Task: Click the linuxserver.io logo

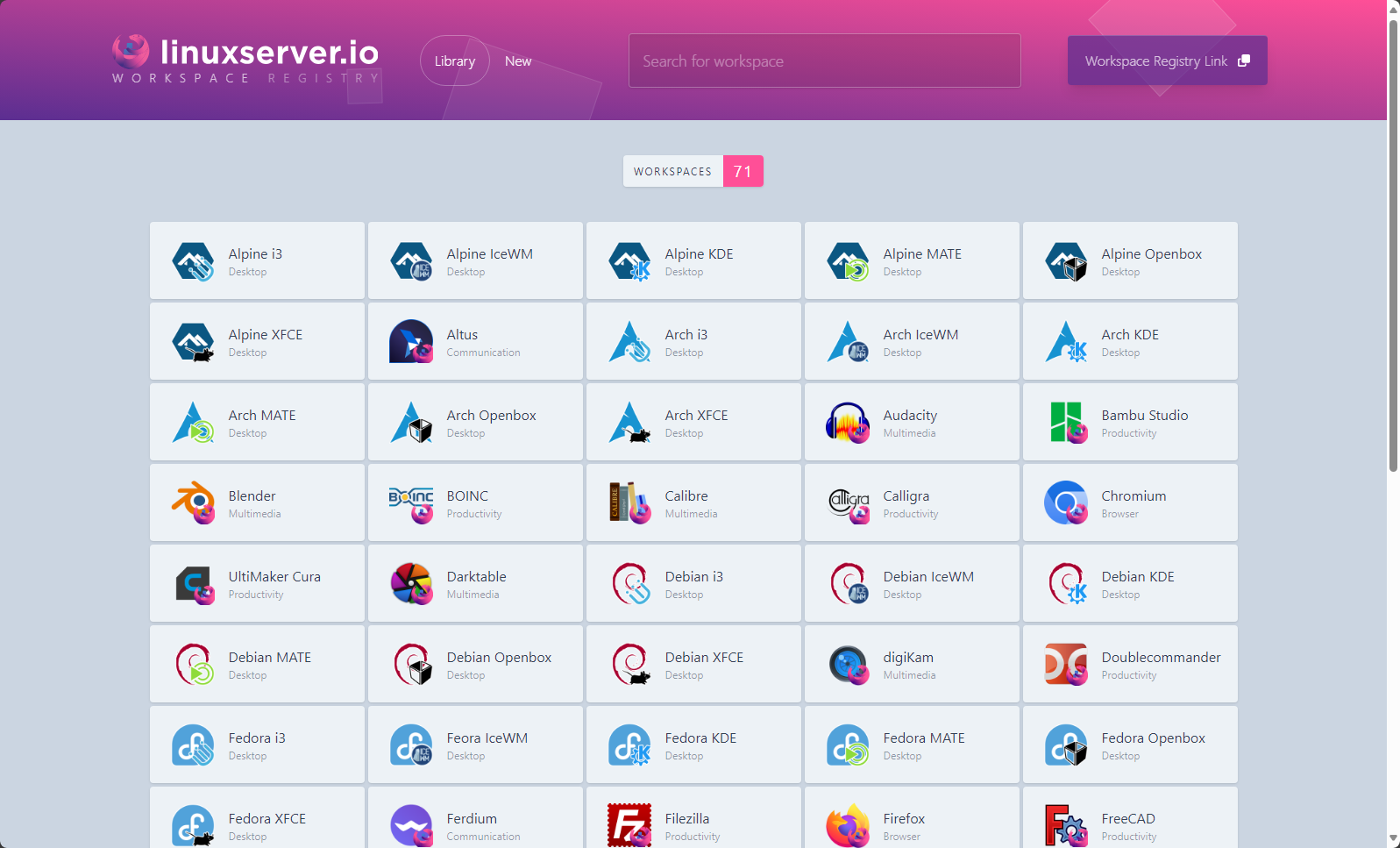Action: pyautogui.click(x=245, y=60)
